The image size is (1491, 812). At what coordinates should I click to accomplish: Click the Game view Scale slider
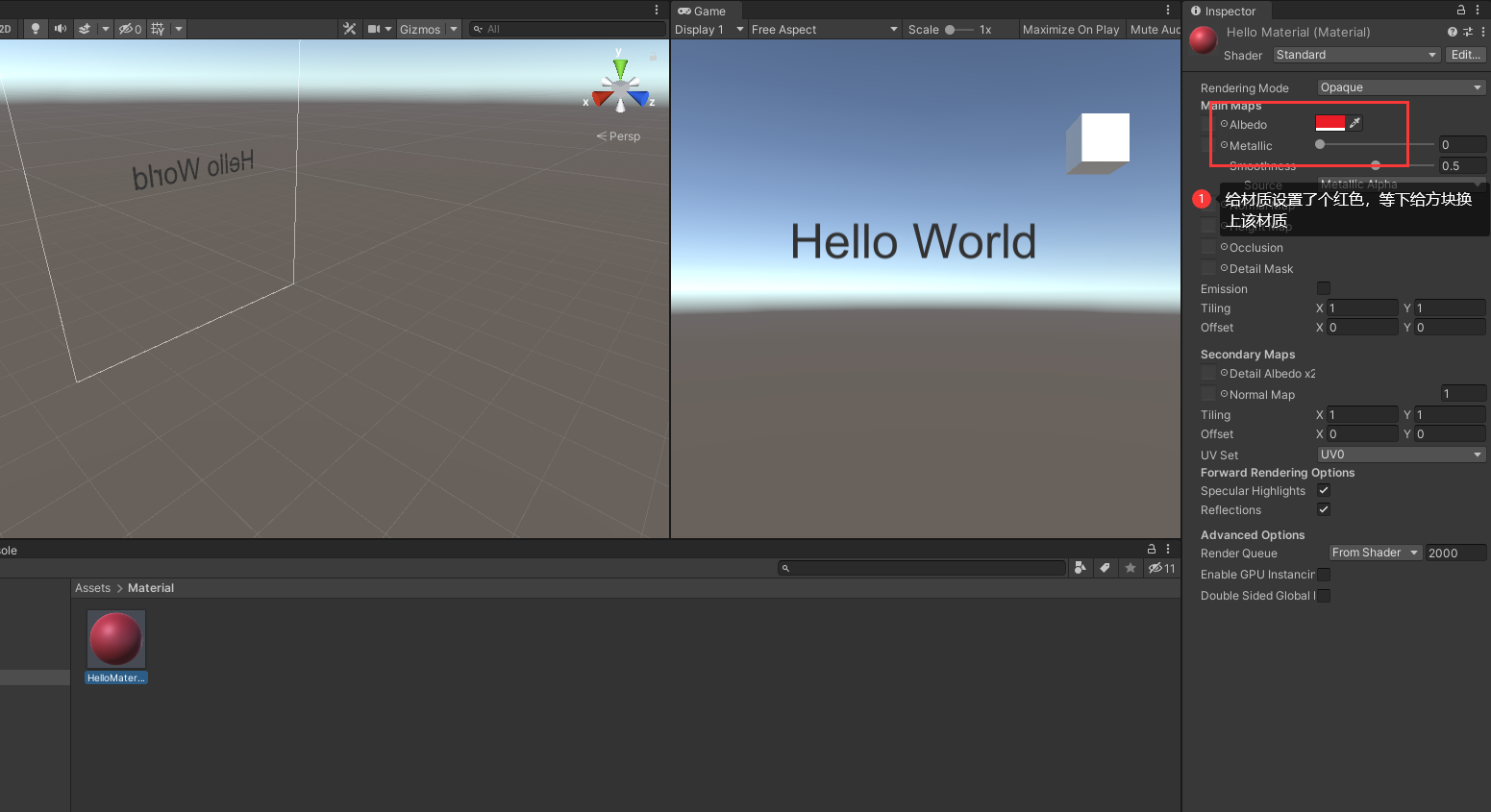point(958,29)
